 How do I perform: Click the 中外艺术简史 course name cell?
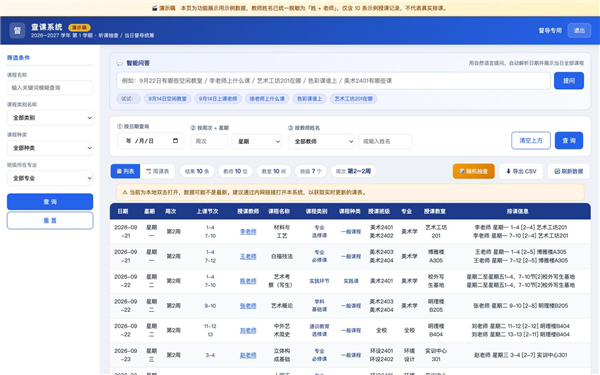coord(282,330)
